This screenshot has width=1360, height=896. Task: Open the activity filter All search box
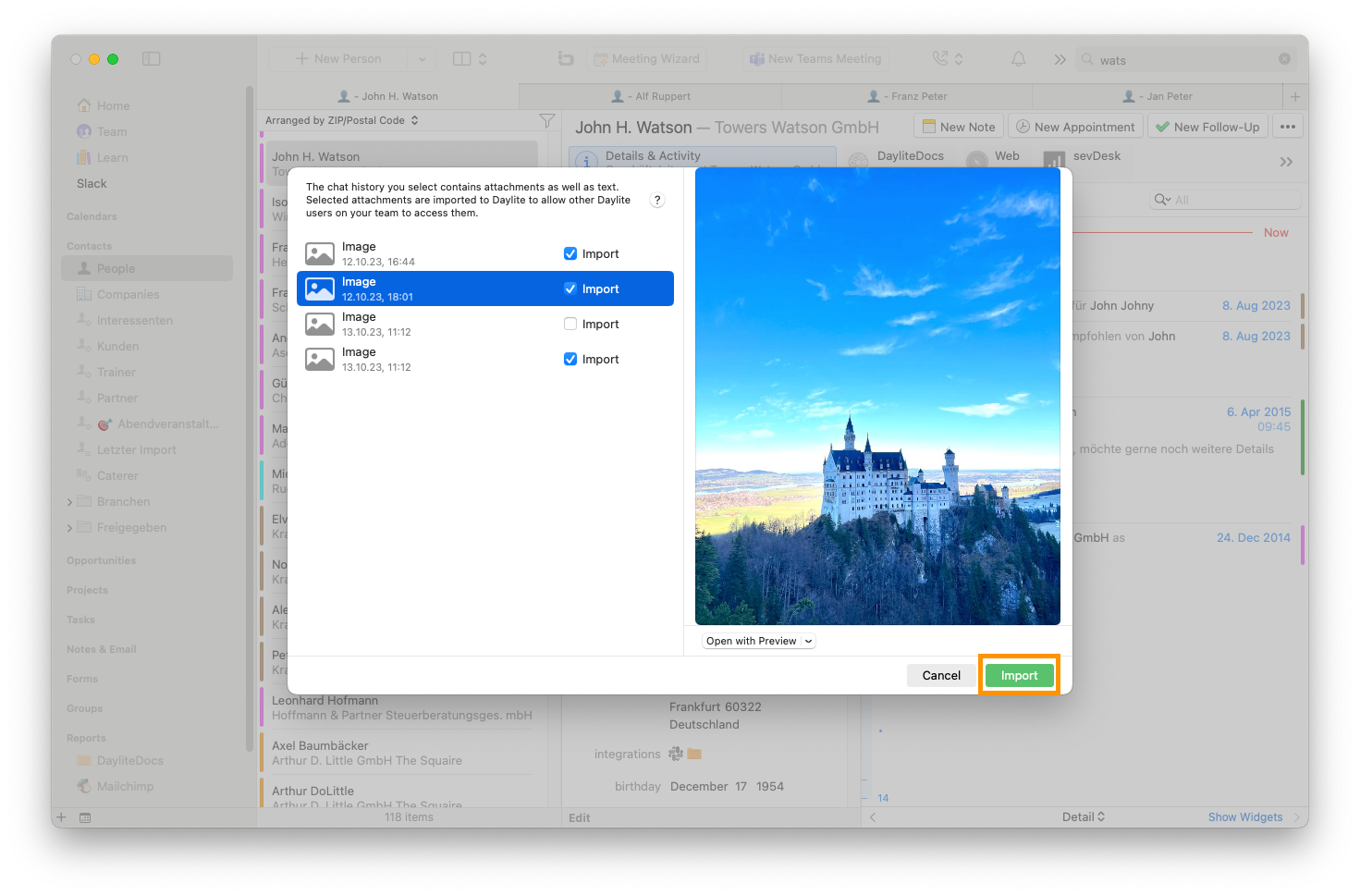(1226, 200)
